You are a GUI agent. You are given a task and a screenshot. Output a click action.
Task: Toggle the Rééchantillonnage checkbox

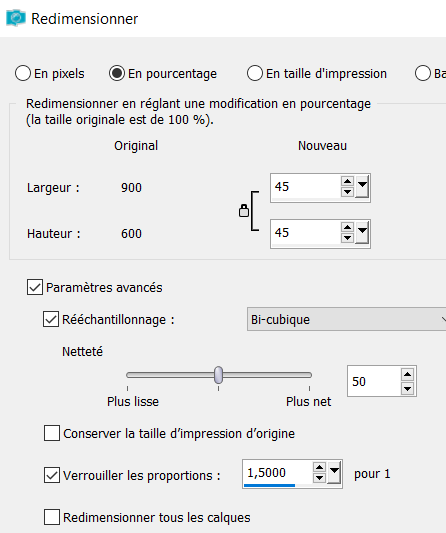coord(51,319)
